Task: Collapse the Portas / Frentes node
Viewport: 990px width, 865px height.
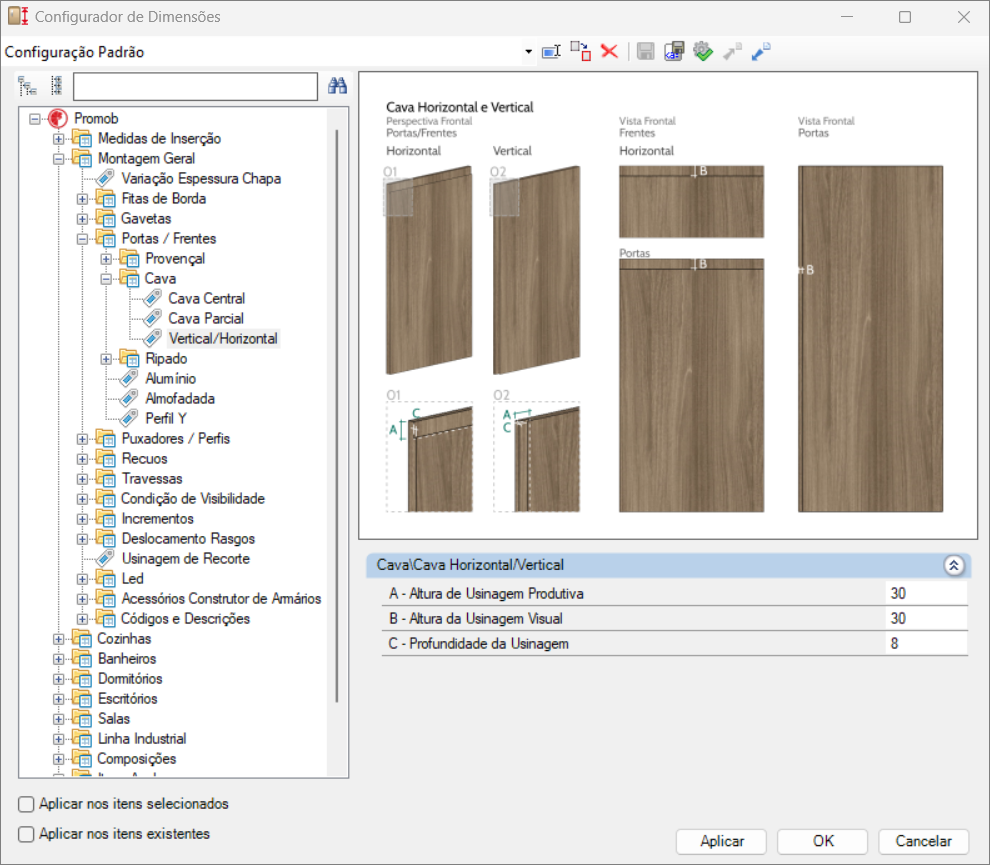Action: [x=82, y=239]
